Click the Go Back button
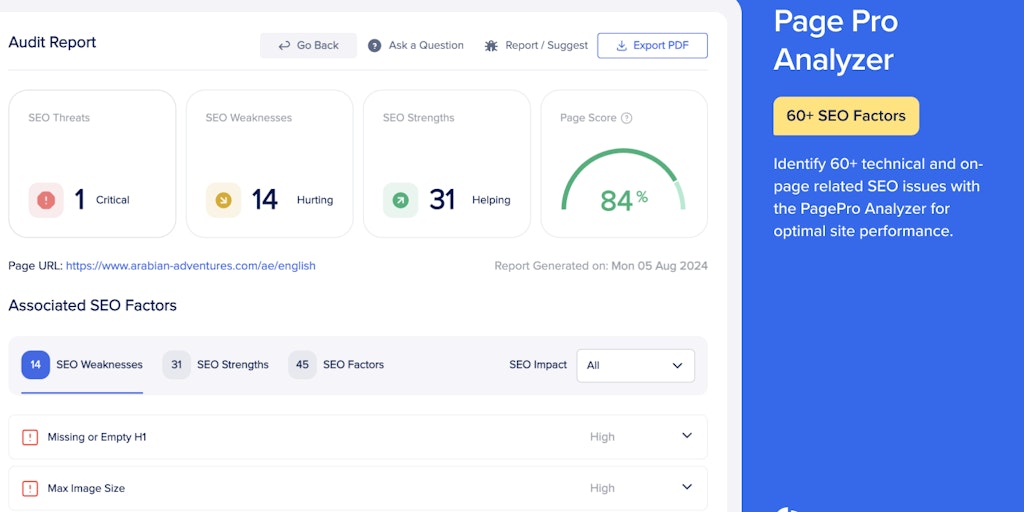 (308, 46)
